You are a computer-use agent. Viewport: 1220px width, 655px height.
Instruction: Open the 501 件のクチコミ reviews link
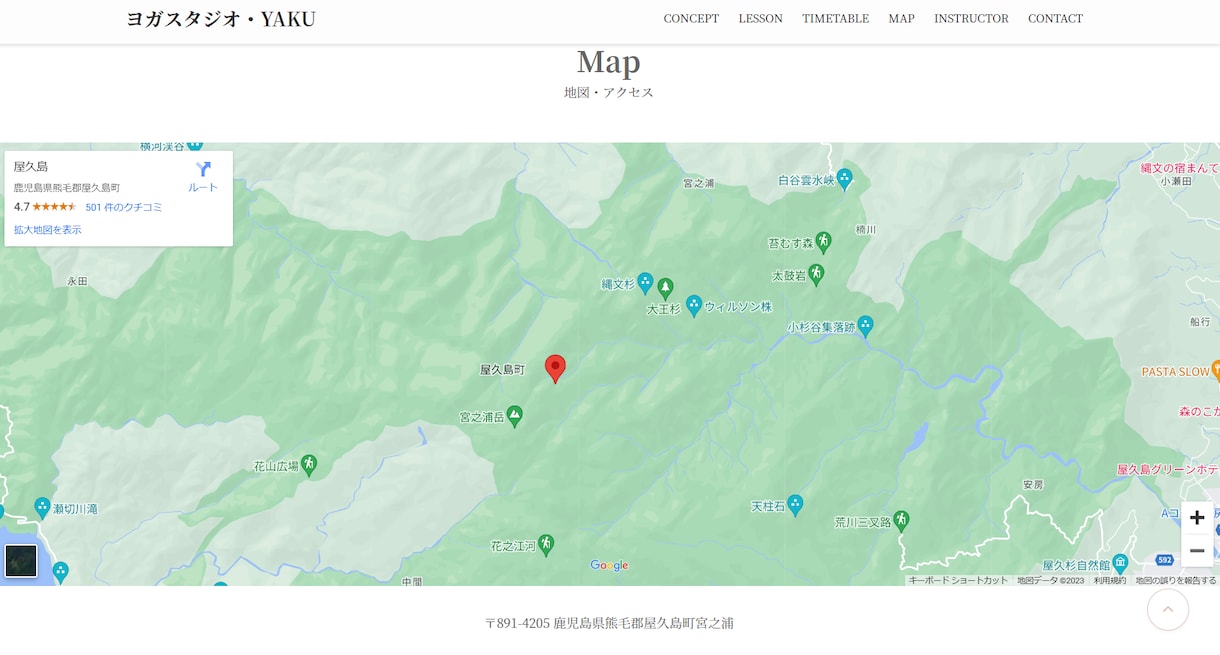[124, 207]
